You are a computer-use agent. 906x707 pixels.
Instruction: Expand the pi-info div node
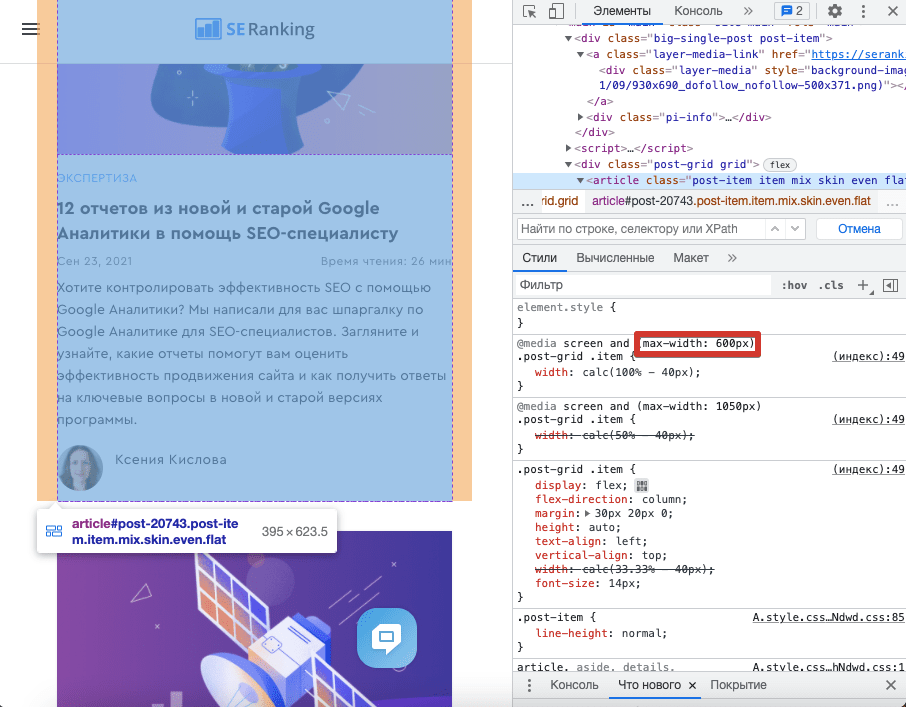581,117
